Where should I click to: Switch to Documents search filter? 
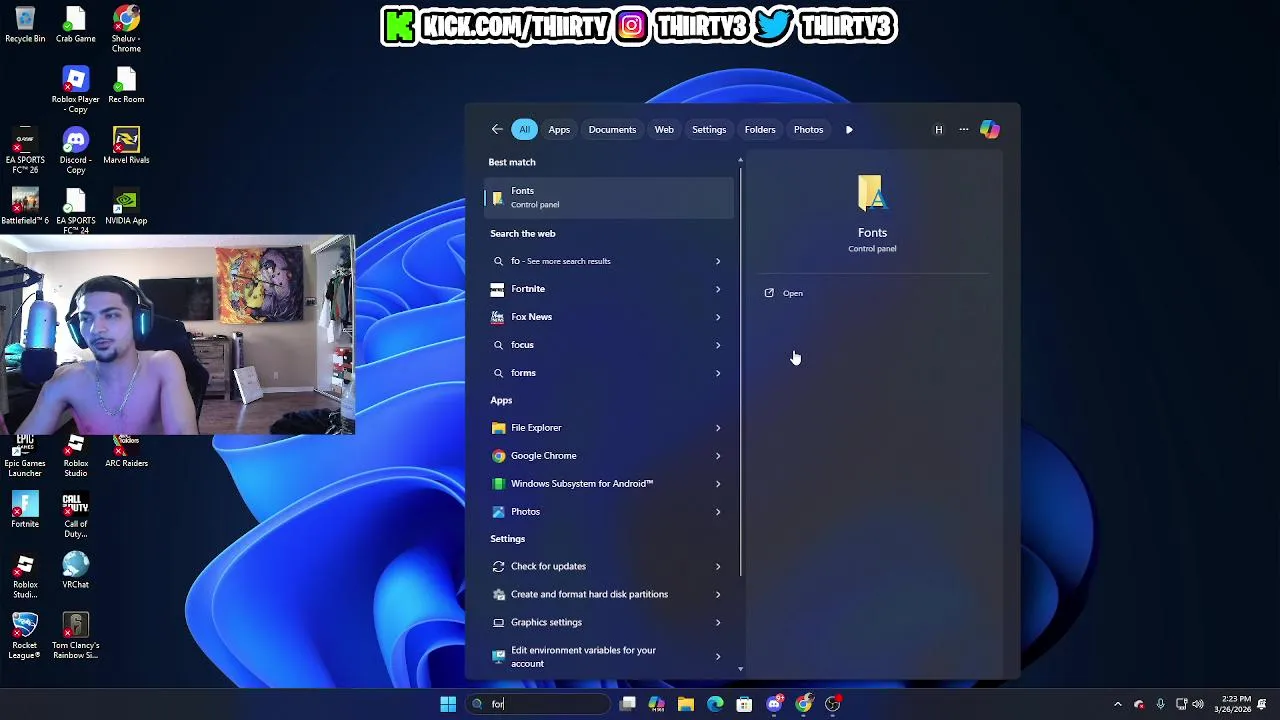click(612, 129)
